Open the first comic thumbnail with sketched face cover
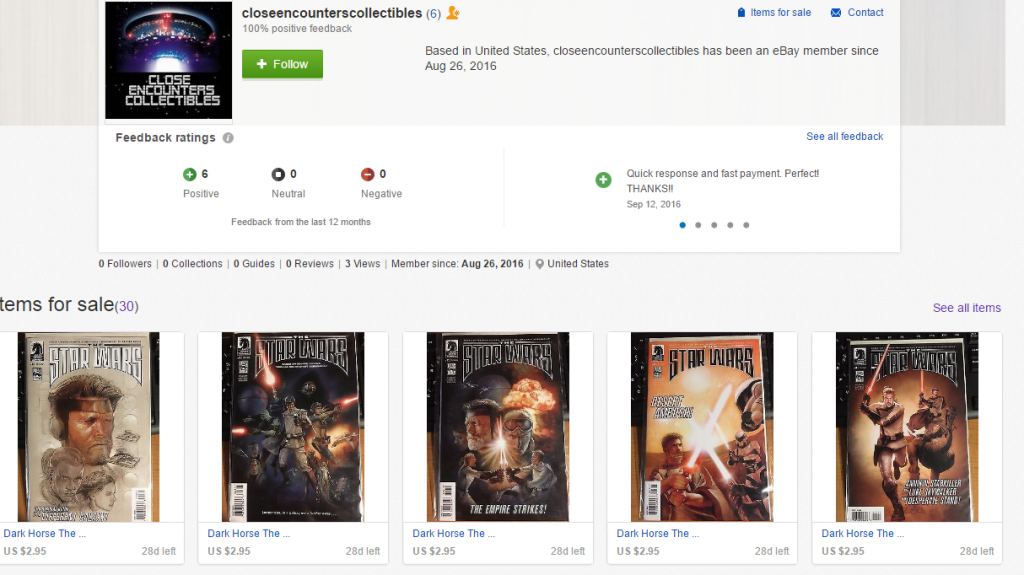 click(x=88, y=427)
